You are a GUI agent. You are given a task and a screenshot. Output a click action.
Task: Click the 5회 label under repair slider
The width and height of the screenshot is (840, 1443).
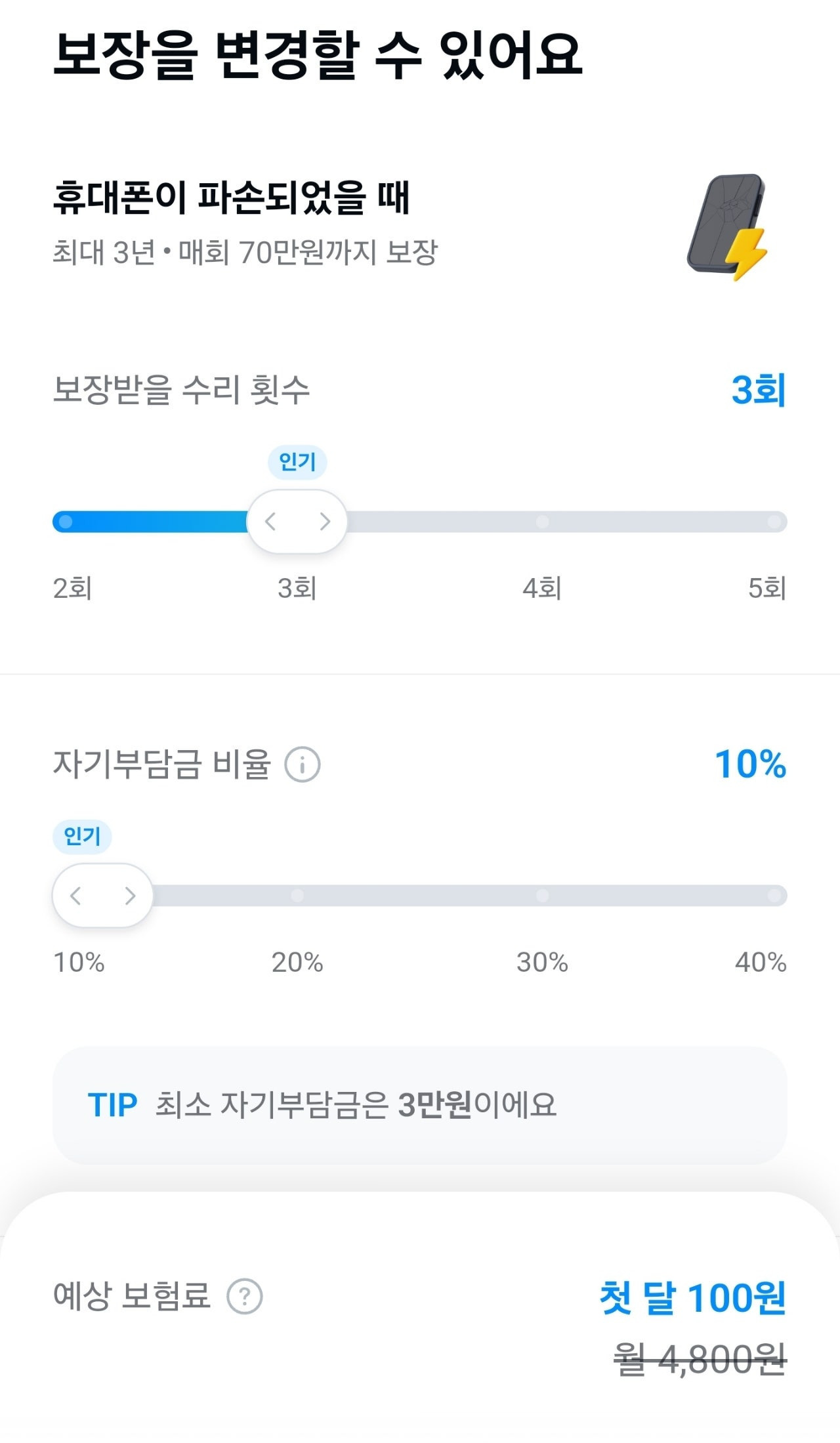coord(766,588)
